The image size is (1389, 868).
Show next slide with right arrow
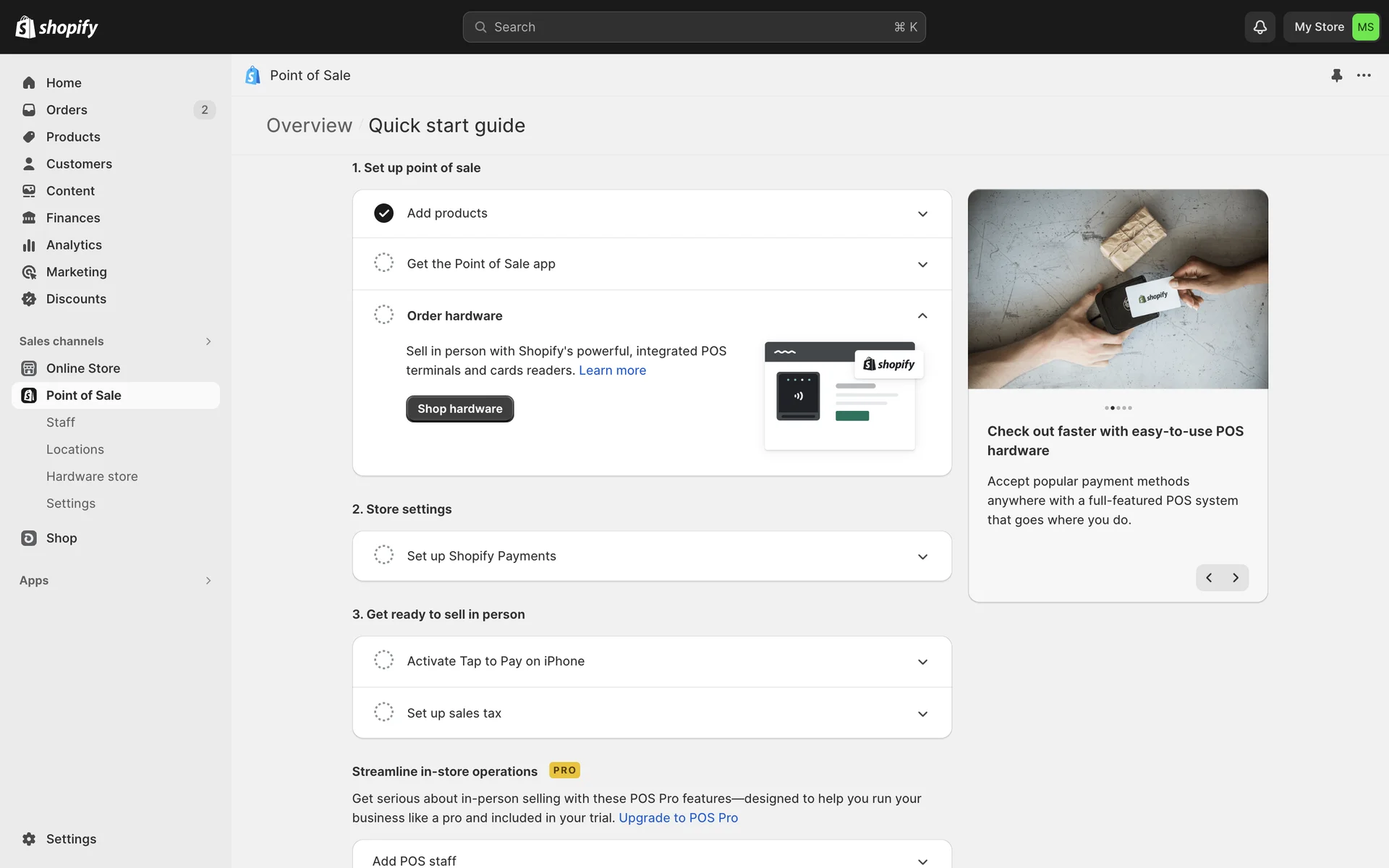click(1236, 577)
